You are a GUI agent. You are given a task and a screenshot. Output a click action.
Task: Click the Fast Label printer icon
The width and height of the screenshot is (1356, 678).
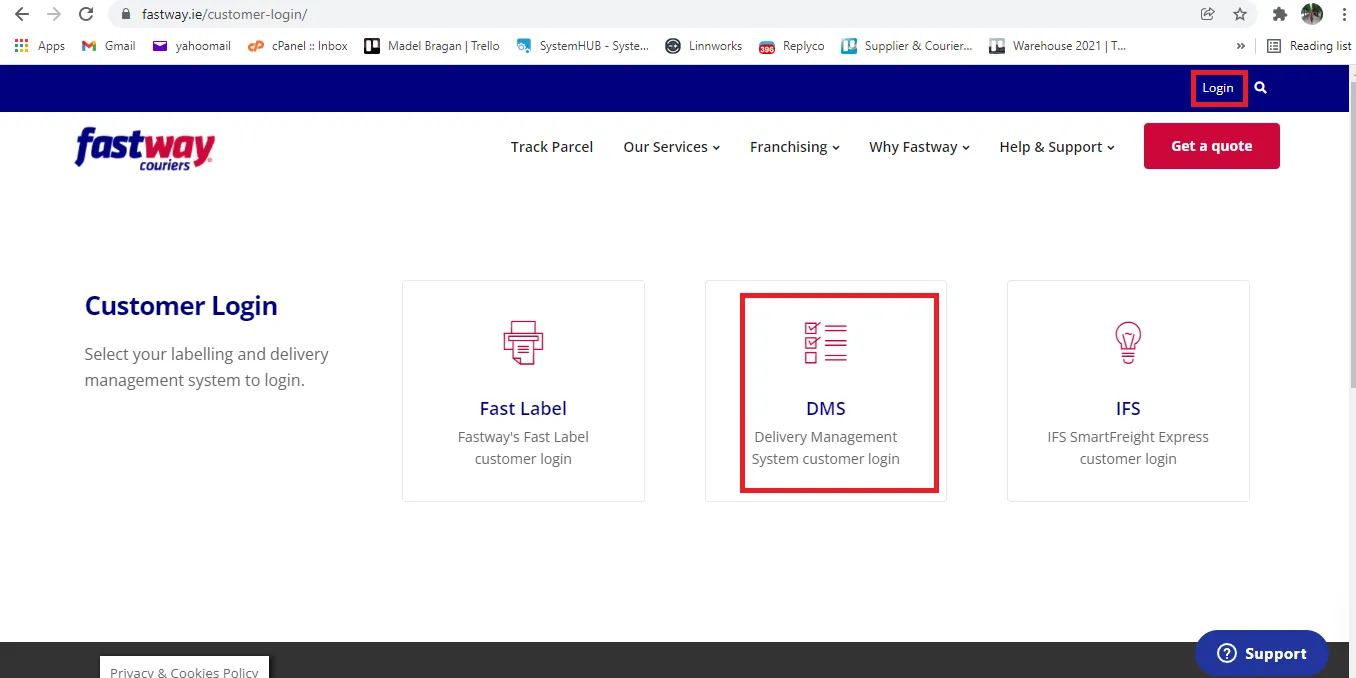tap(523, 343)
